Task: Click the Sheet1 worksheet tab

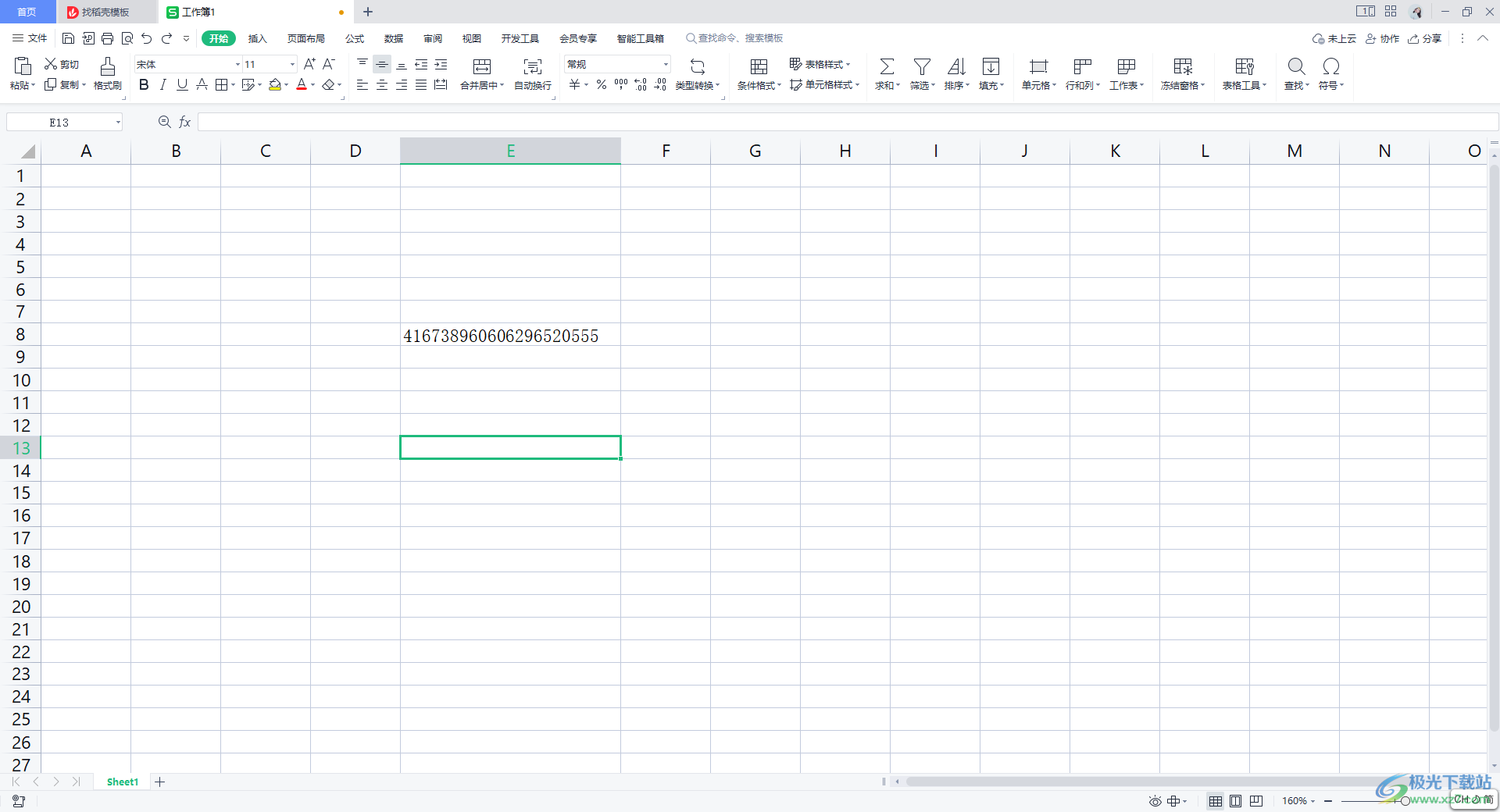Action: coord(123,782)
